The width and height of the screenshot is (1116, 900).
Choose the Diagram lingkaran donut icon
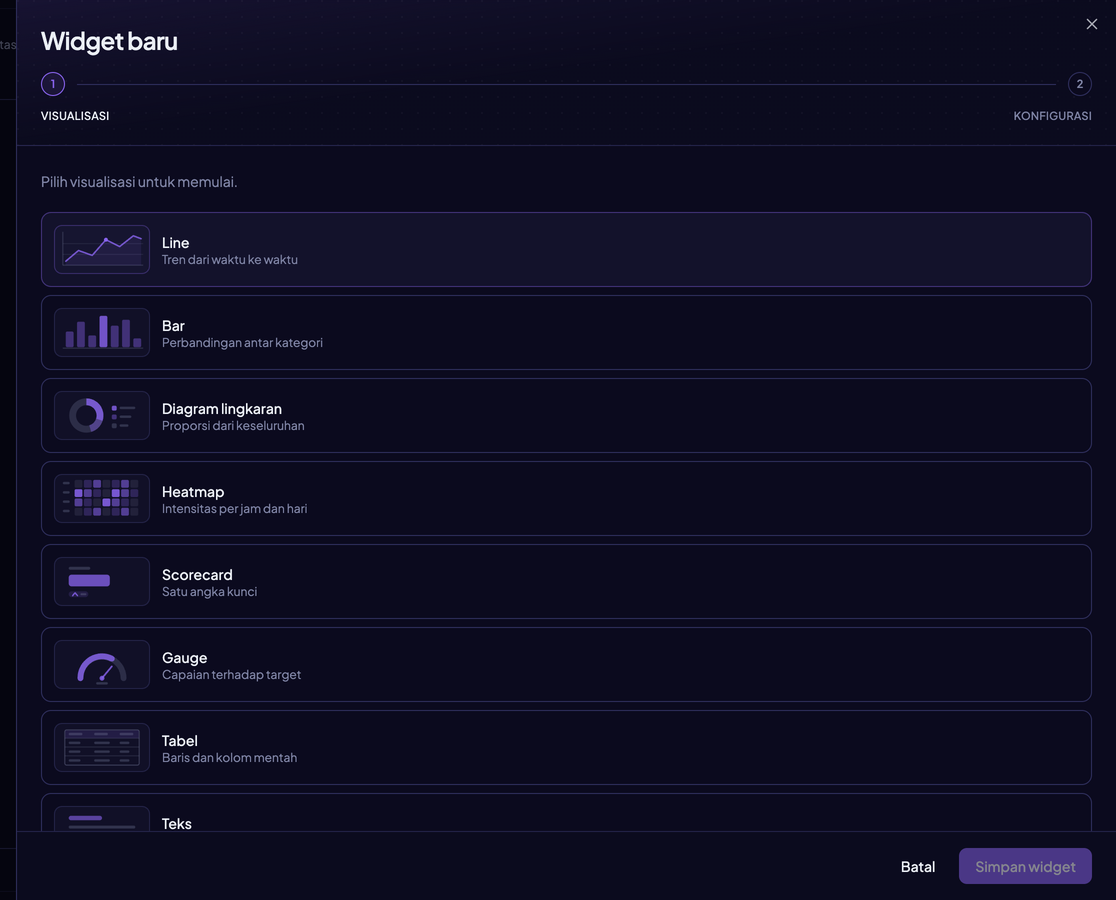102,415
